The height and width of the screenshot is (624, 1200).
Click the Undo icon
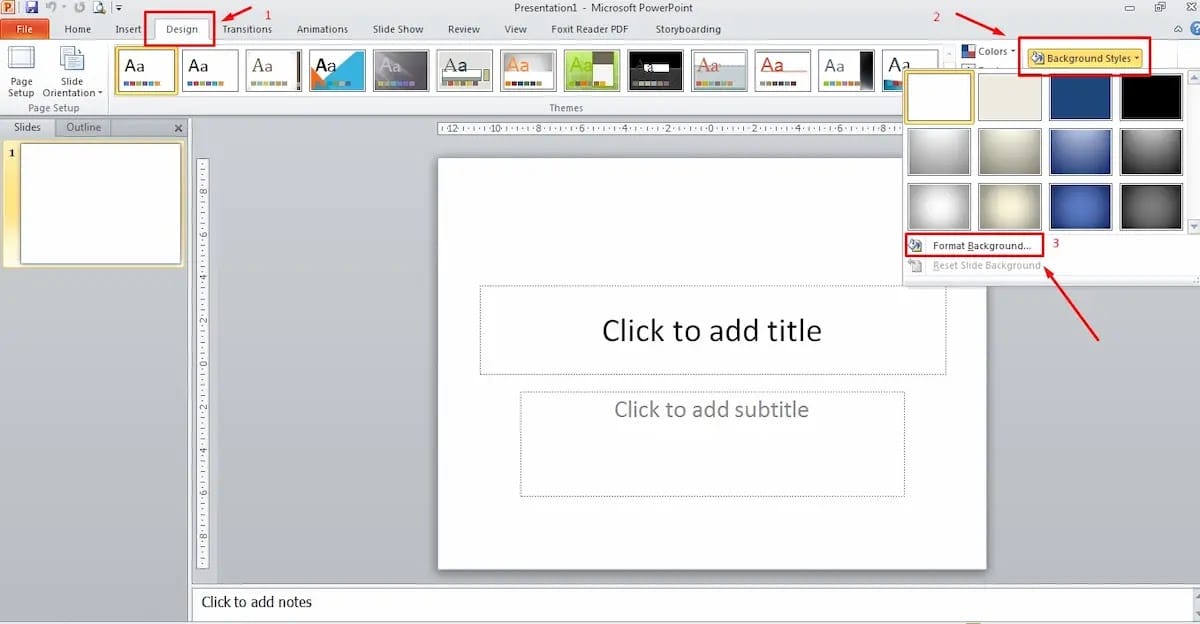coord(52,7)
